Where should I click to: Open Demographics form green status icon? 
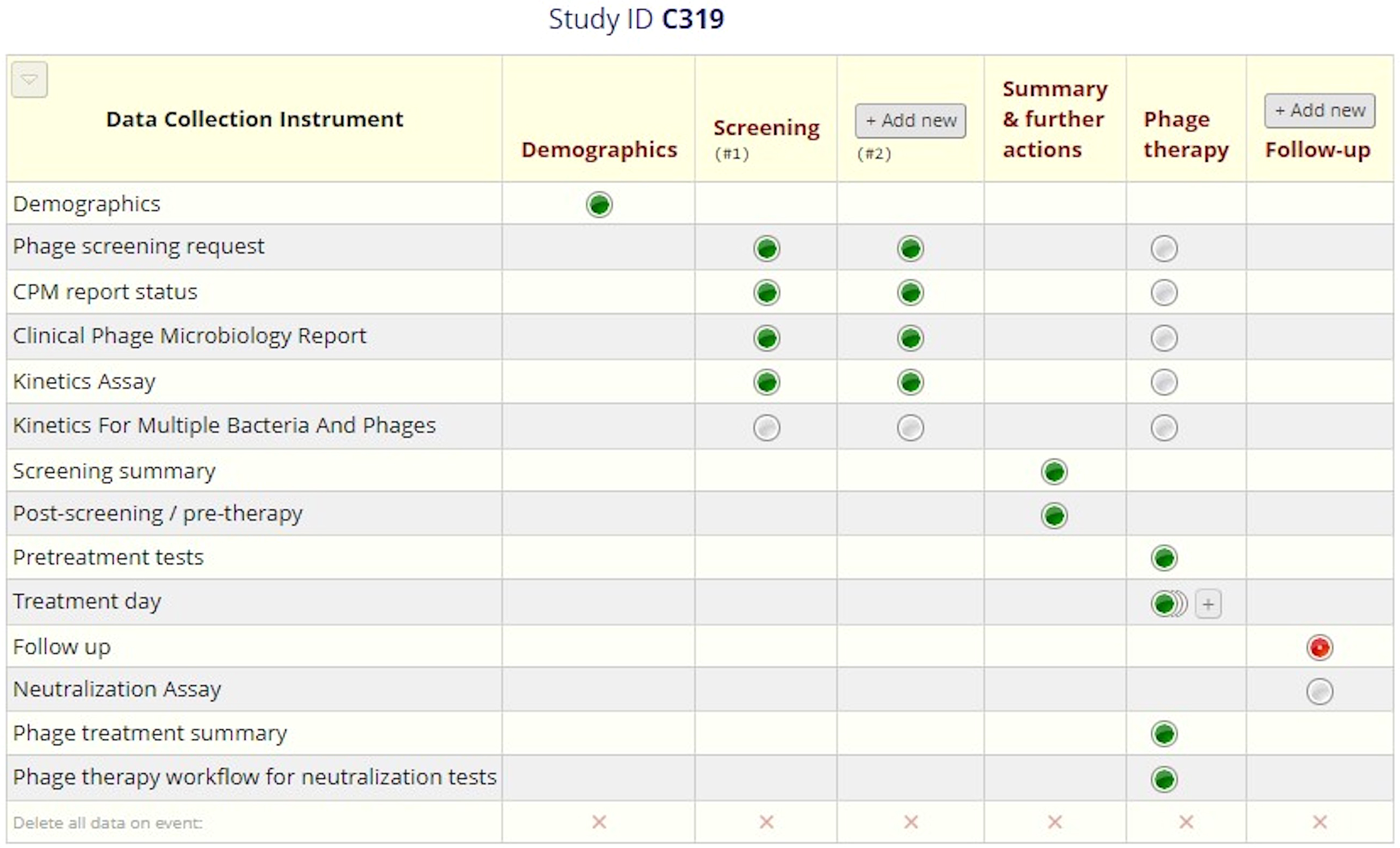[x=599, y=204]
